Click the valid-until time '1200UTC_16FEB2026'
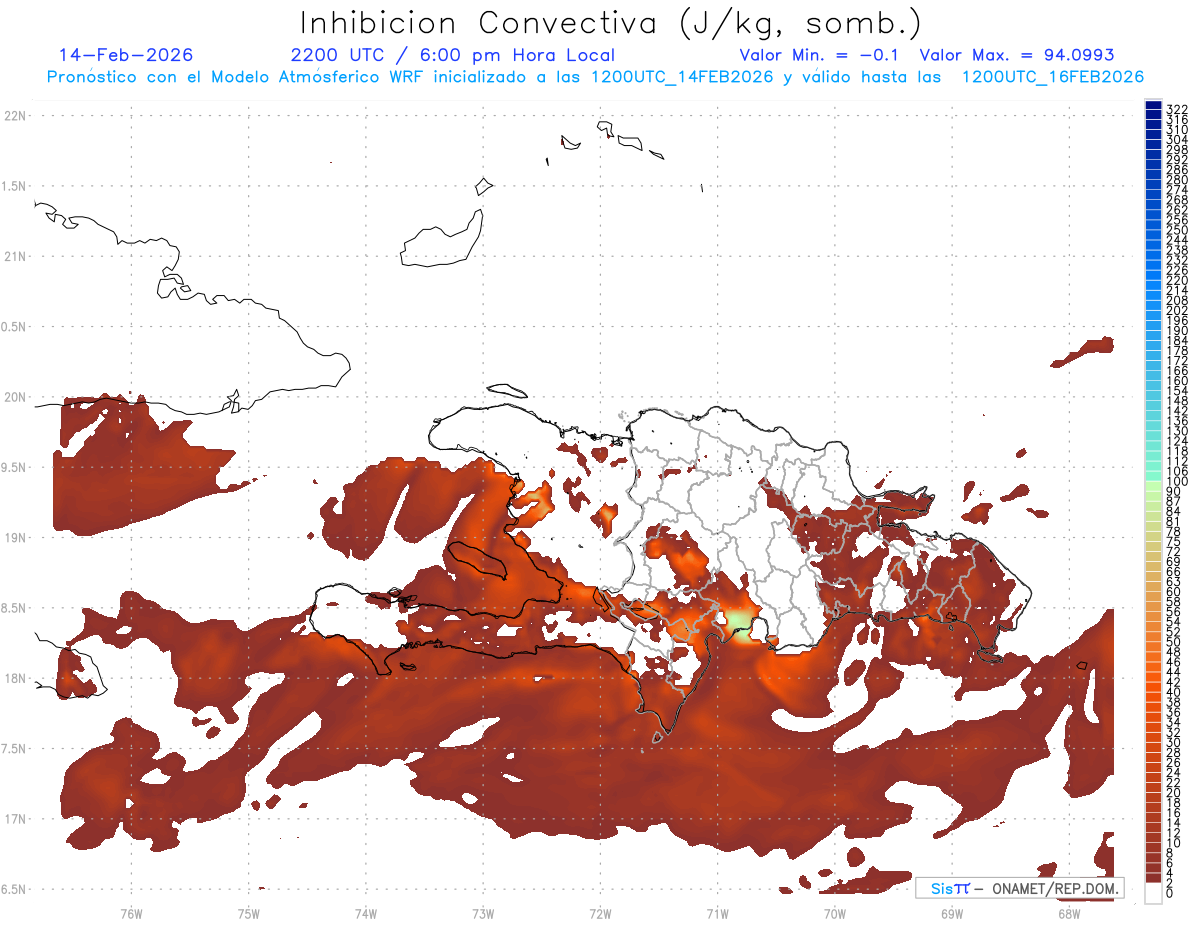This screenshot has width=1200, height=927. point(1052,77)
